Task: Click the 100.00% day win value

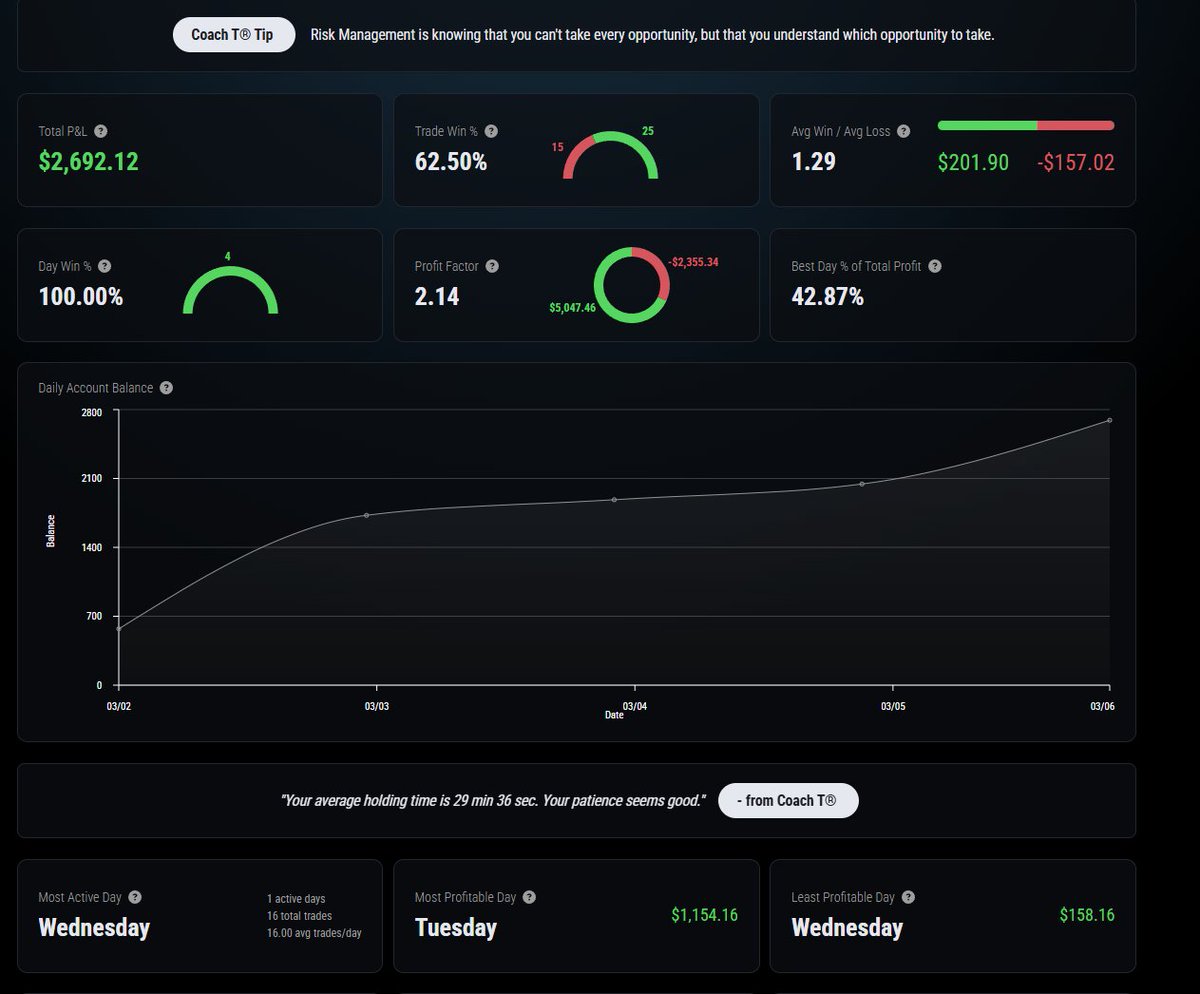Action: 81,297
